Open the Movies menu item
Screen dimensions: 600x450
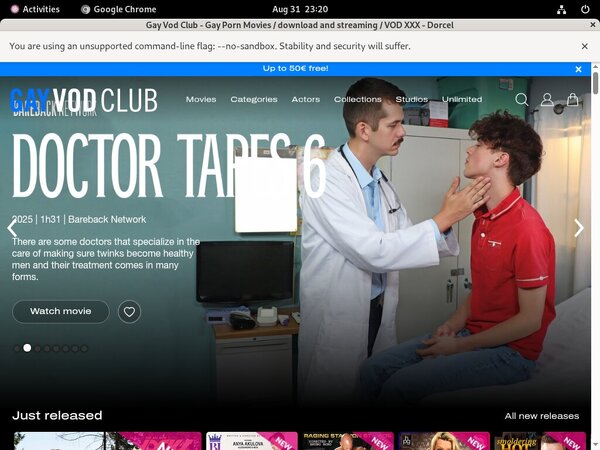tap(201, 100)
